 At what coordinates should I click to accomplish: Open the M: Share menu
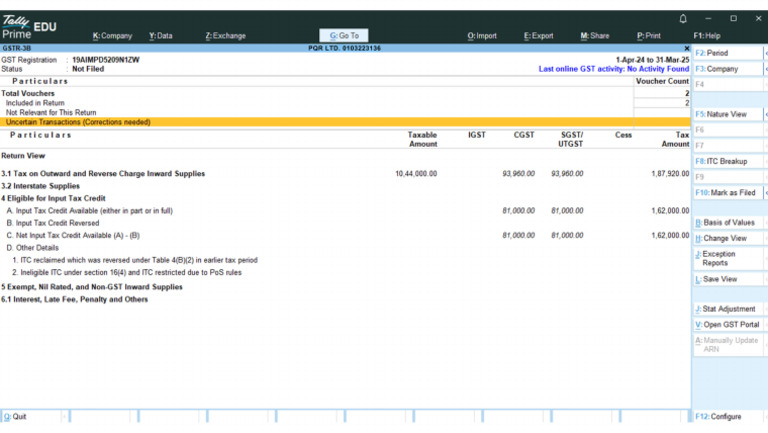[595, 36]
